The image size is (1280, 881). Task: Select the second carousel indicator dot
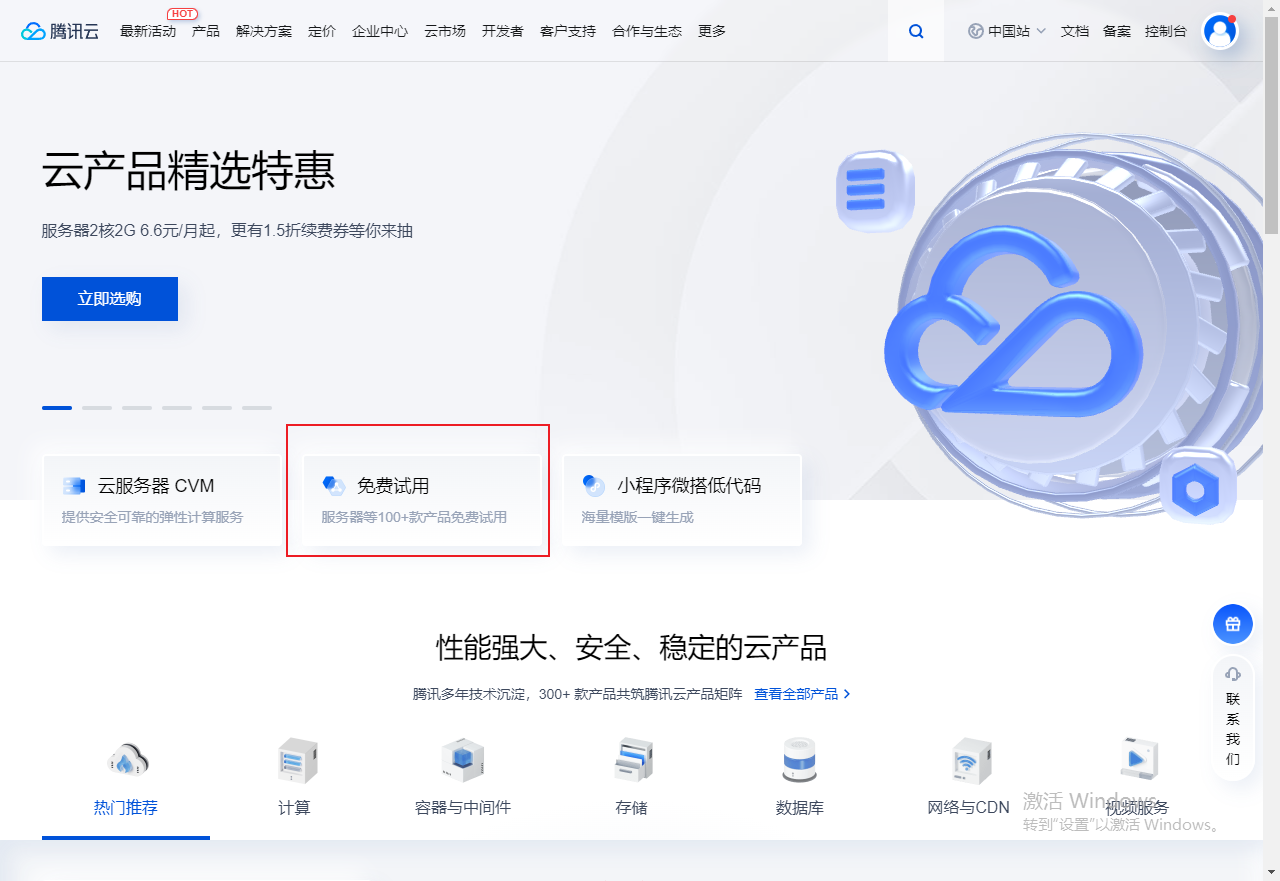click(96, 408)
